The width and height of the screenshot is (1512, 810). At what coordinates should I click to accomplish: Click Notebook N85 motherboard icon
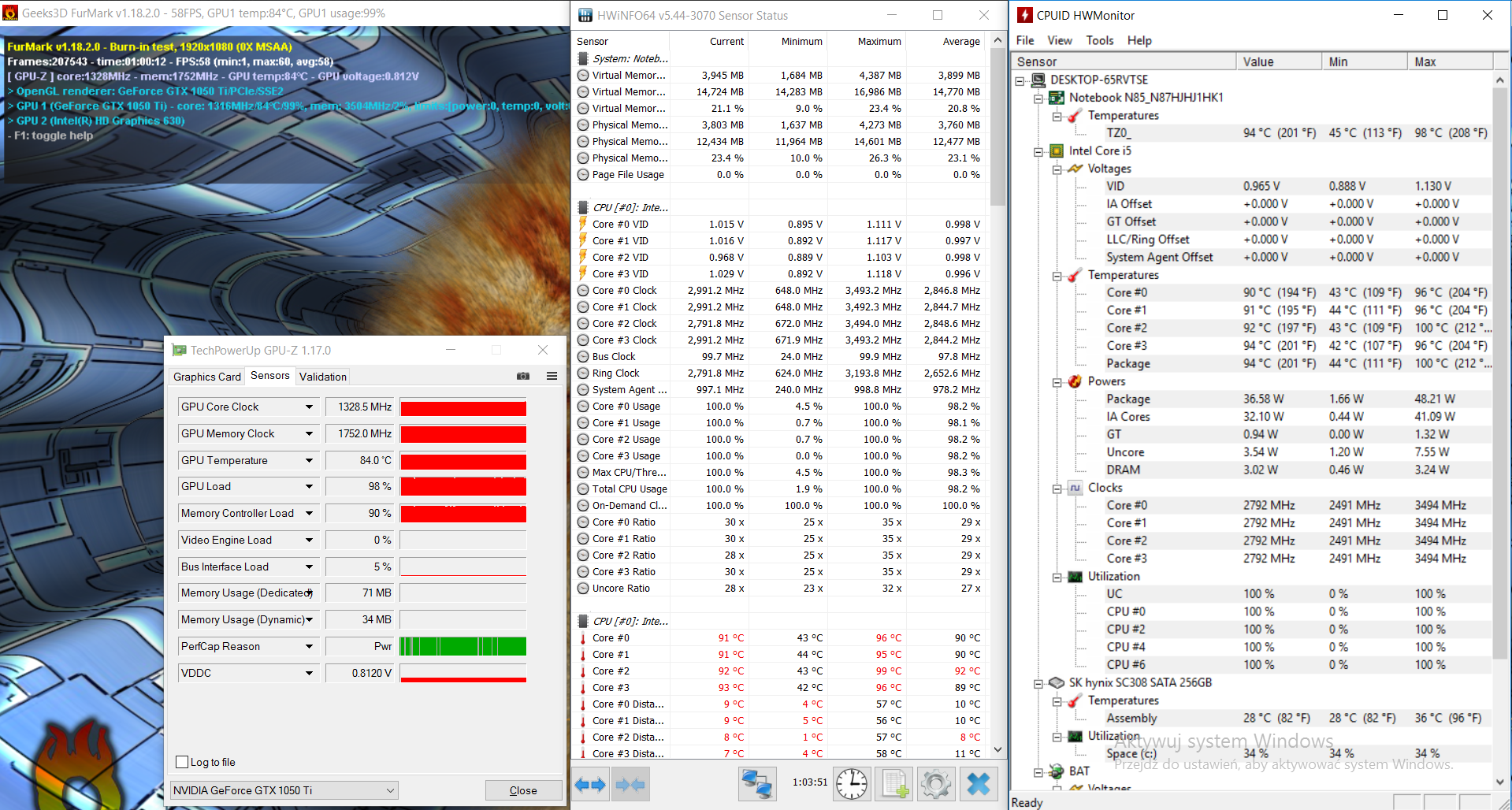(1057, 98)
